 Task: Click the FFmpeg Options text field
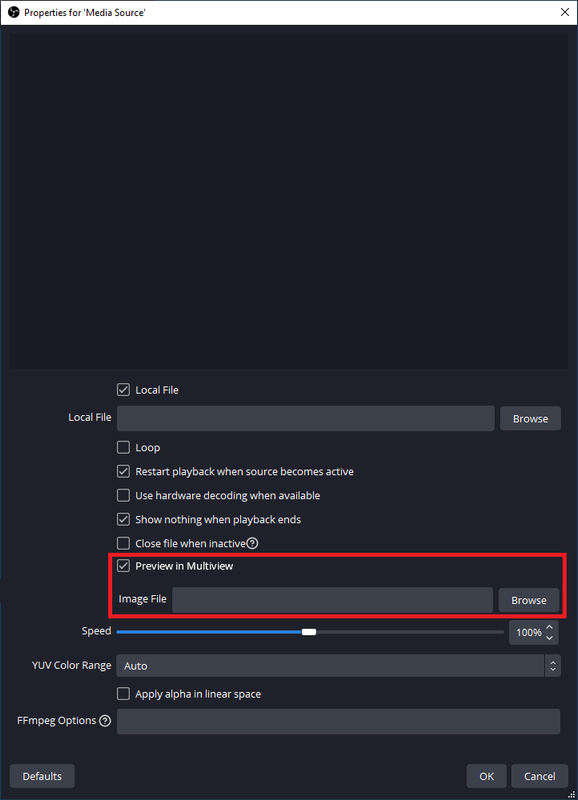coord(338,721)
